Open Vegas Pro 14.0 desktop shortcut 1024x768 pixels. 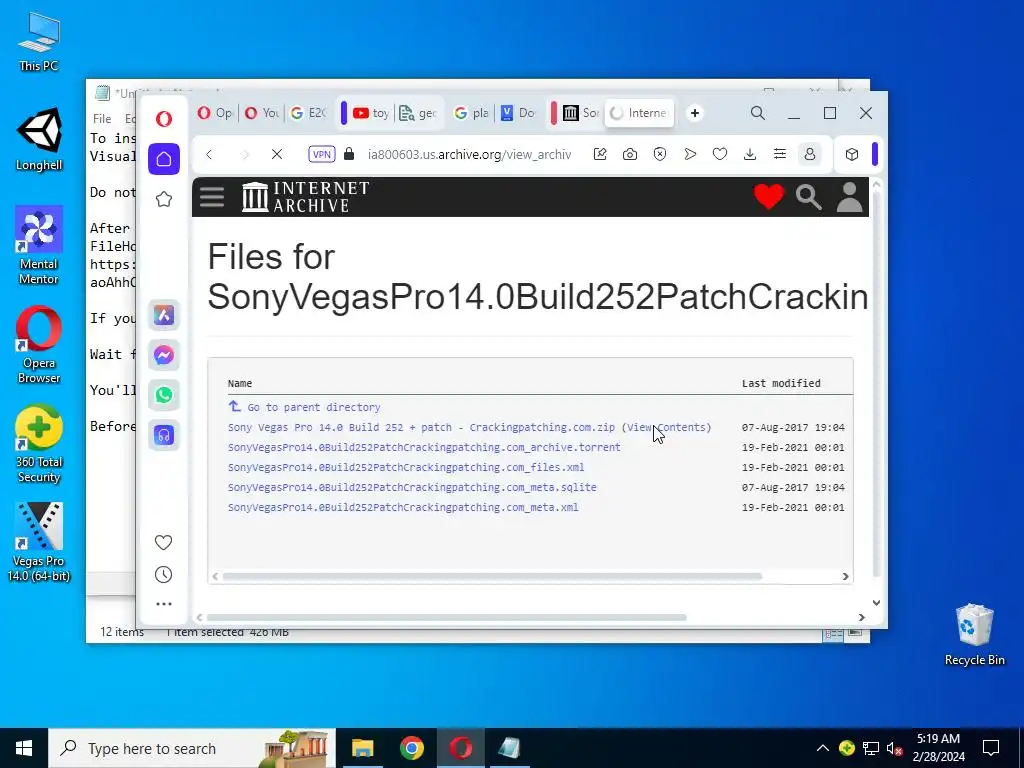click(39, 542)
